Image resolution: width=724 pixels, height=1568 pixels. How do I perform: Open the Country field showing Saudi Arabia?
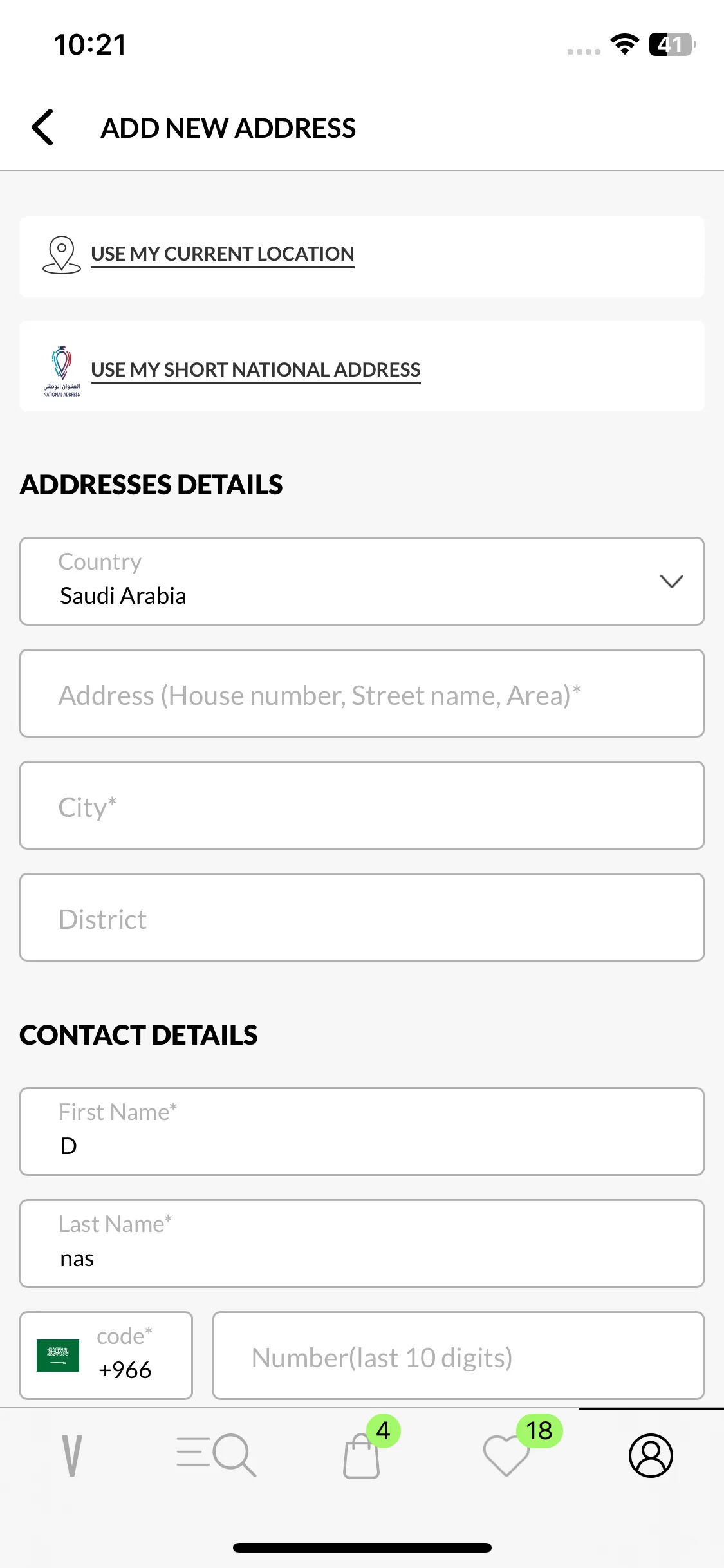tap(362, 581)
